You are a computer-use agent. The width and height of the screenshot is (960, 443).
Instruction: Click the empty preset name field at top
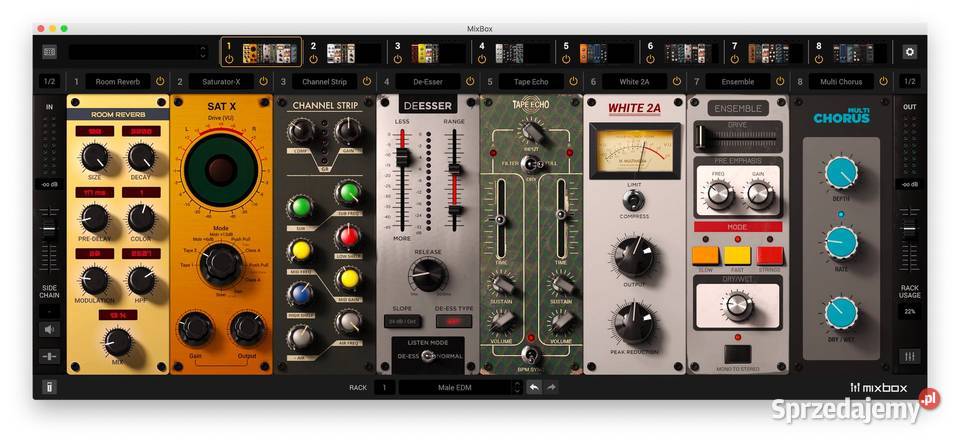[138, 53]
